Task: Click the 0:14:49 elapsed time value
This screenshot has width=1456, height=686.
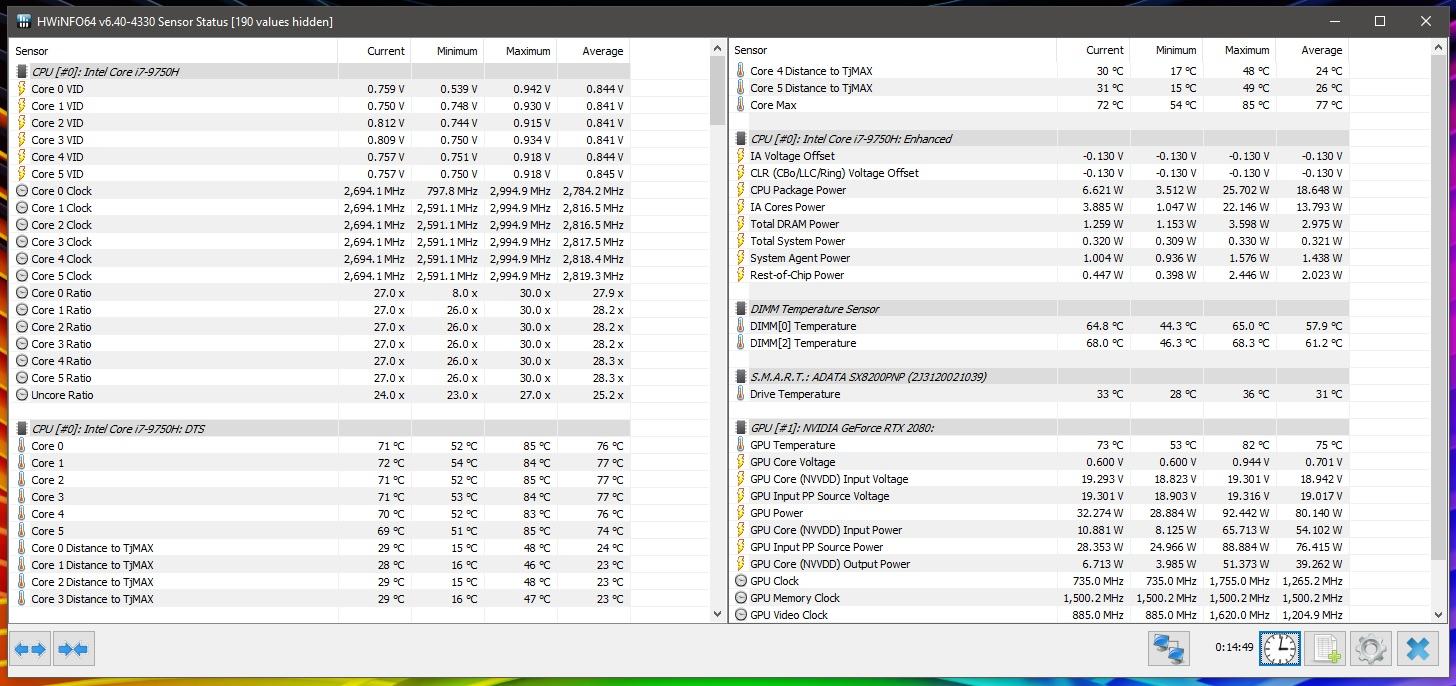Action: pos(1234,647)
